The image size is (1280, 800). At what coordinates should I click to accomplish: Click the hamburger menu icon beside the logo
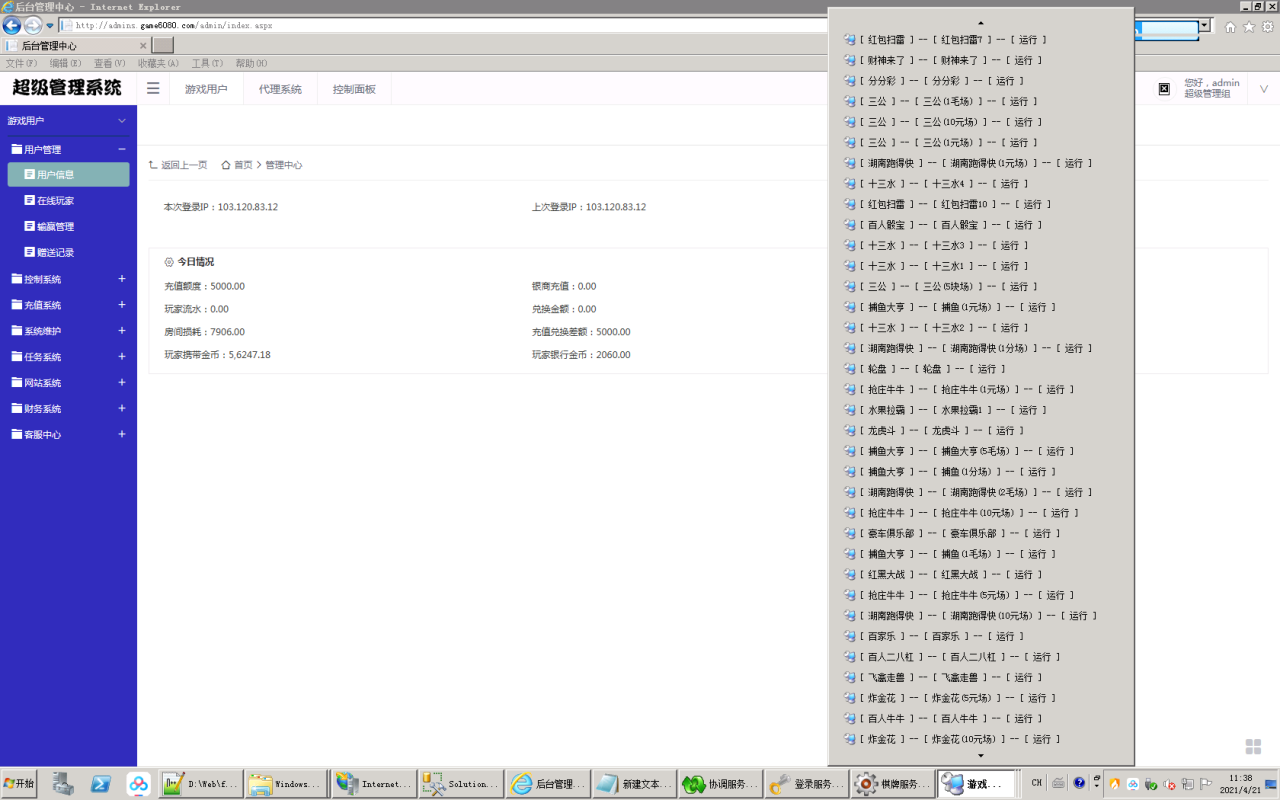coord(153,89)
